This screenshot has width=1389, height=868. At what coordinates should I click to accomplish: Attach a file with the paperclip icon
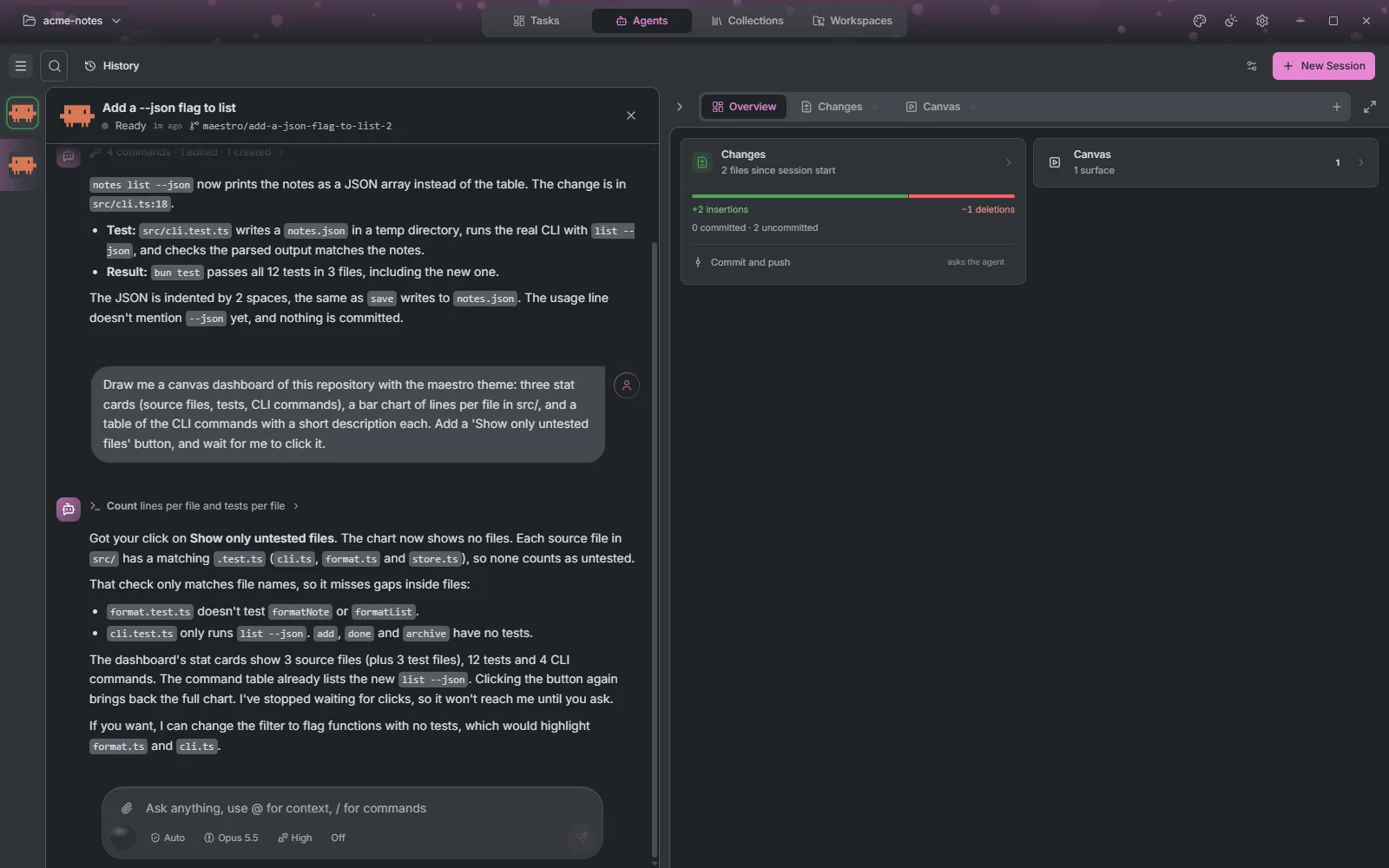(x=127, y=808)
